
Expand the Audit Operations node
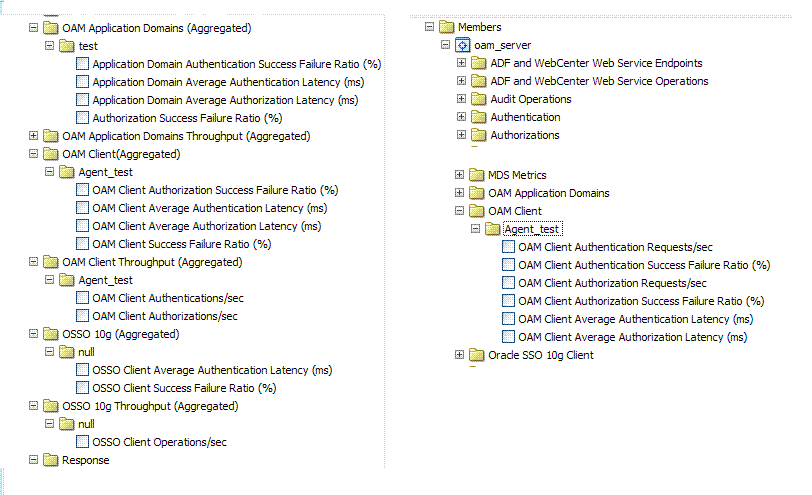[461, 98]
